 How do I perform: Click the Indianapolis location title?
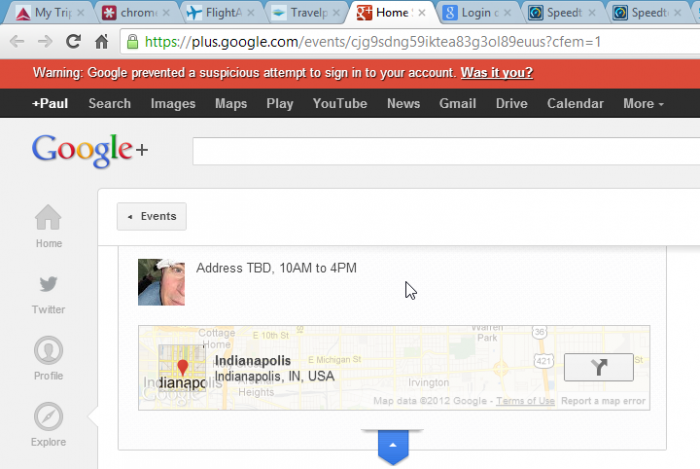[253, 361]
